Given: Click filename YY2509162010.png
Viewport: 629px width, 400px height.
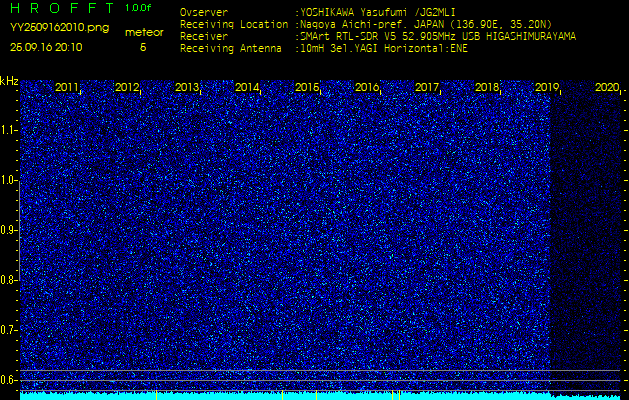Looking at the screenshot, I should 59,28.
